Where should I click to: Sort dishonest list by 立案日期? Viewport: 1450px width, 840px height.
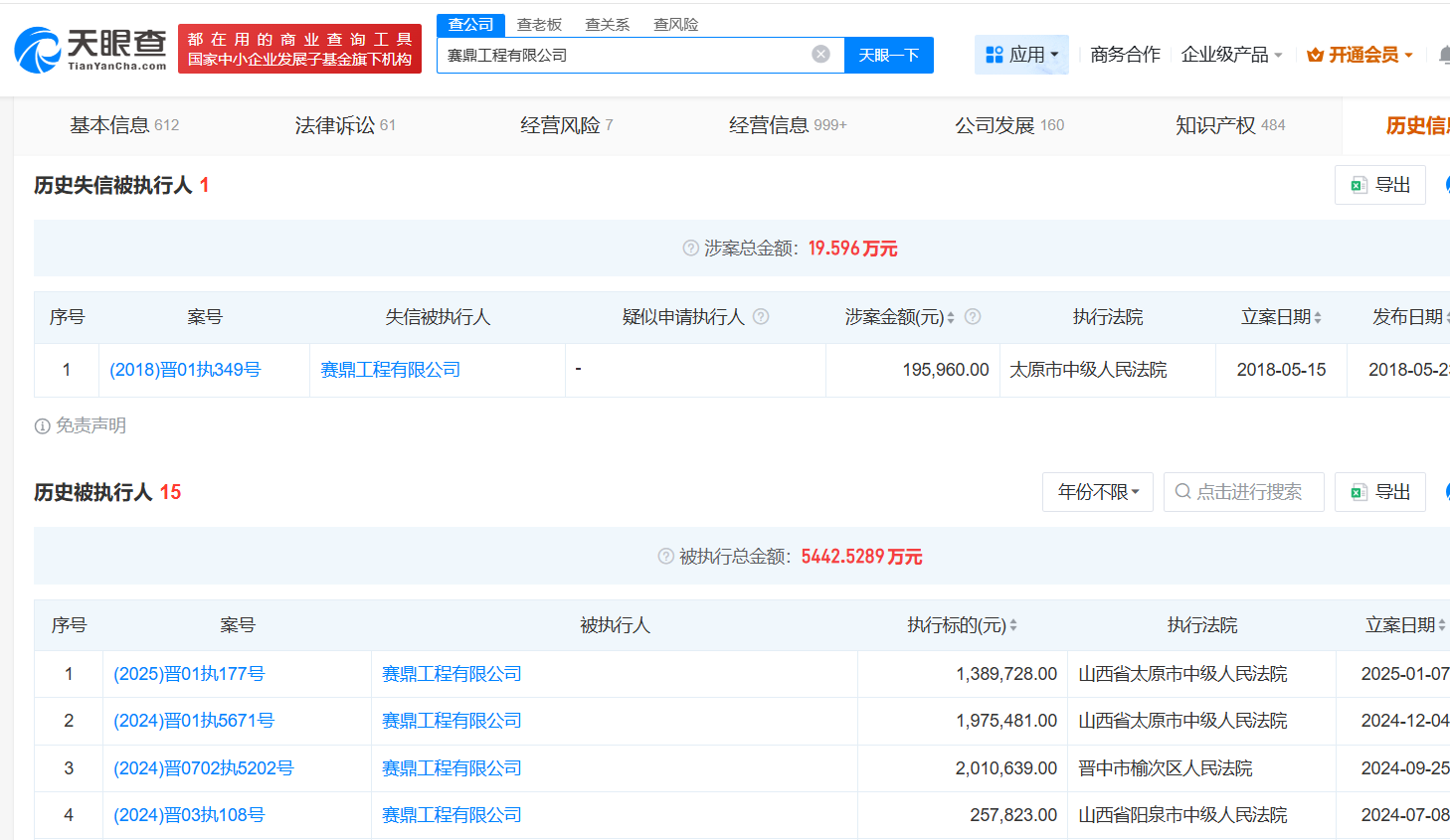[x=1318, y=317]
